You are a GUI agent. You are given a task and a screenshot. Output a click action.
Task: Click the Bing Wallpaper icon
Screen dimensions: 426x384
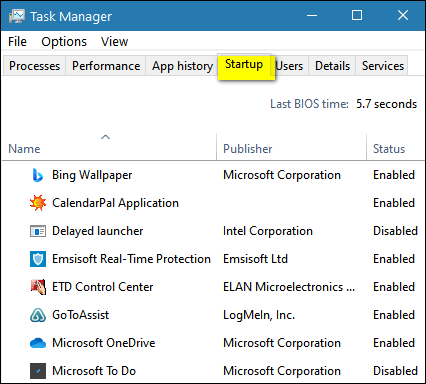38,175
